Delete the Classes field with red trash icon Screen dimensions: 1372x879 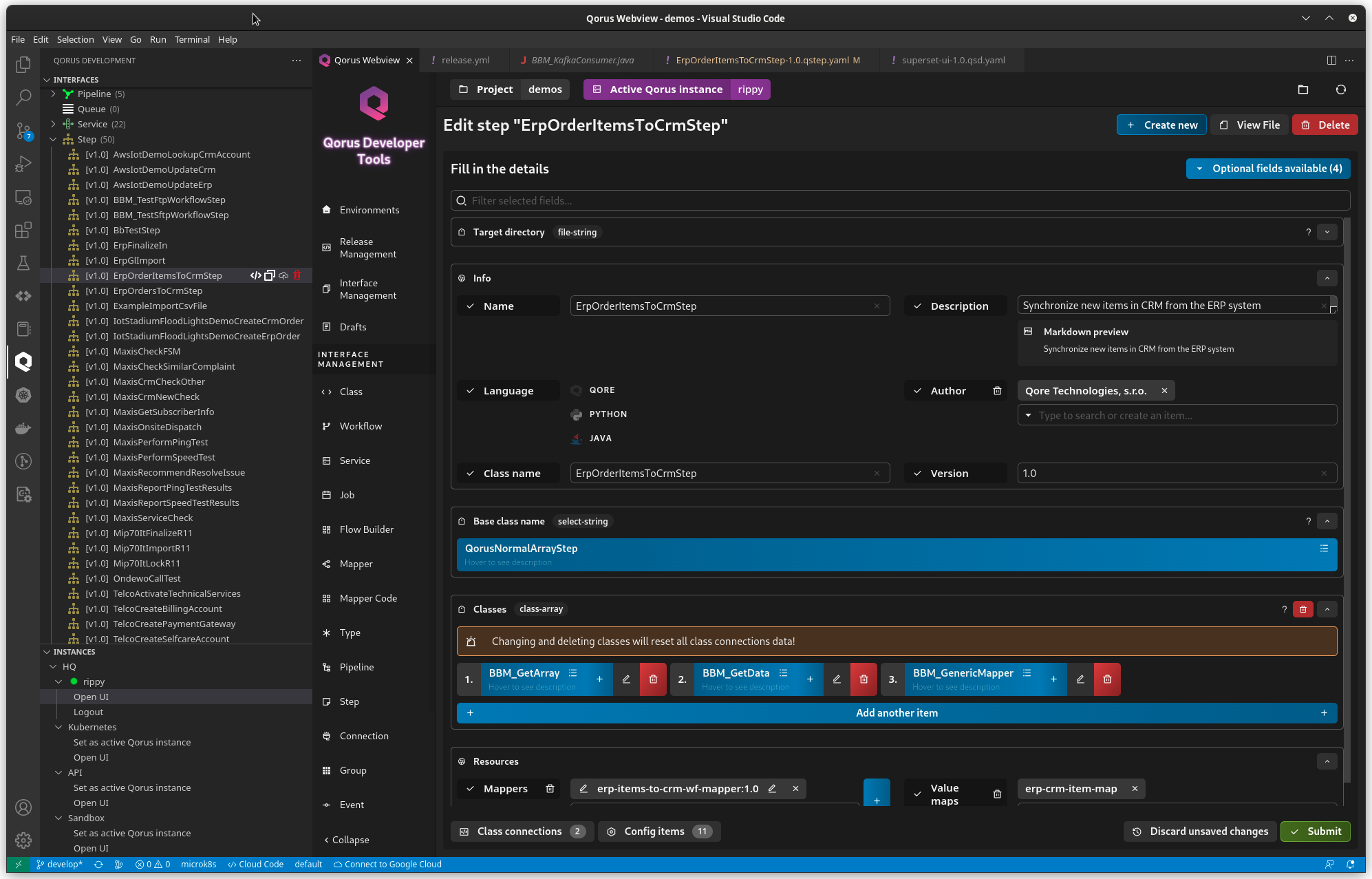pos(1303,609)
